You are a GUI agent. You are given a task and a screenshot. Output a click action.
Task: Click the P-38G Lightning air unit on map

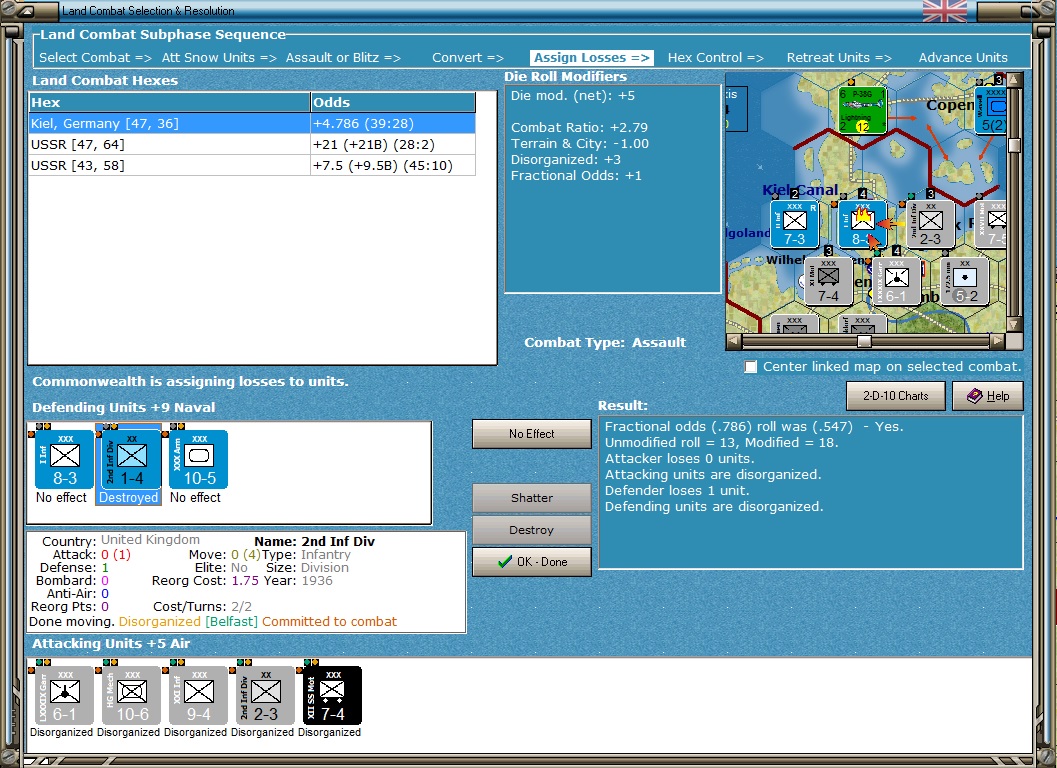click(862, 110)
